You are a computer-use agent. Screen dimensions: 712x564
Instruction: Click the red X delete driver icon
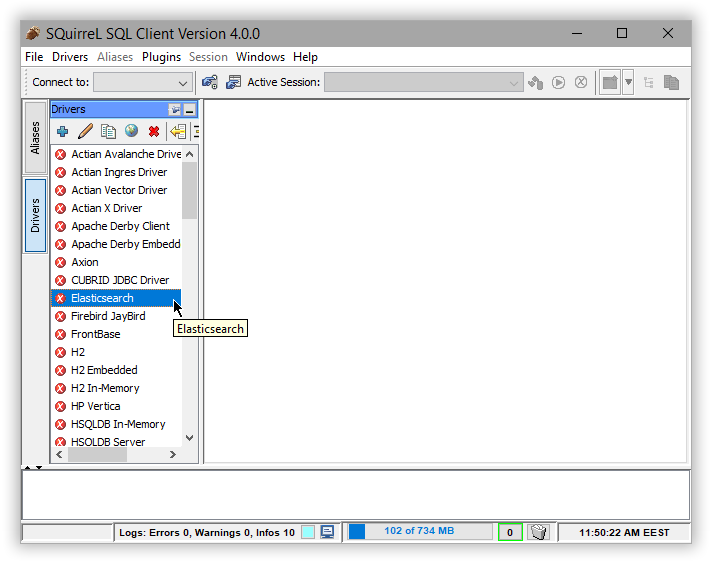coord(154,131)
